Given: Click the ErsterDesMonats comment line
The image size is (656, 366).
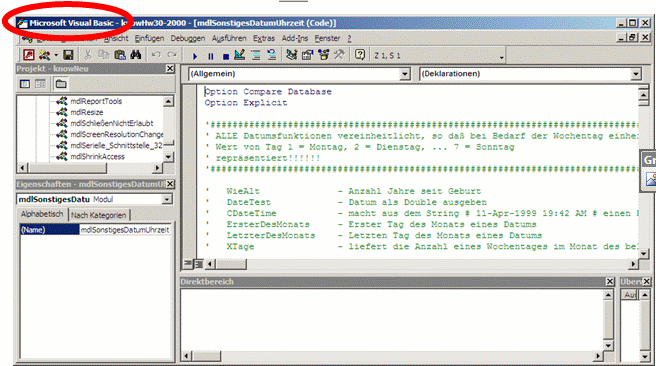Looking at the screenshot, I should [x=371, y=224].
